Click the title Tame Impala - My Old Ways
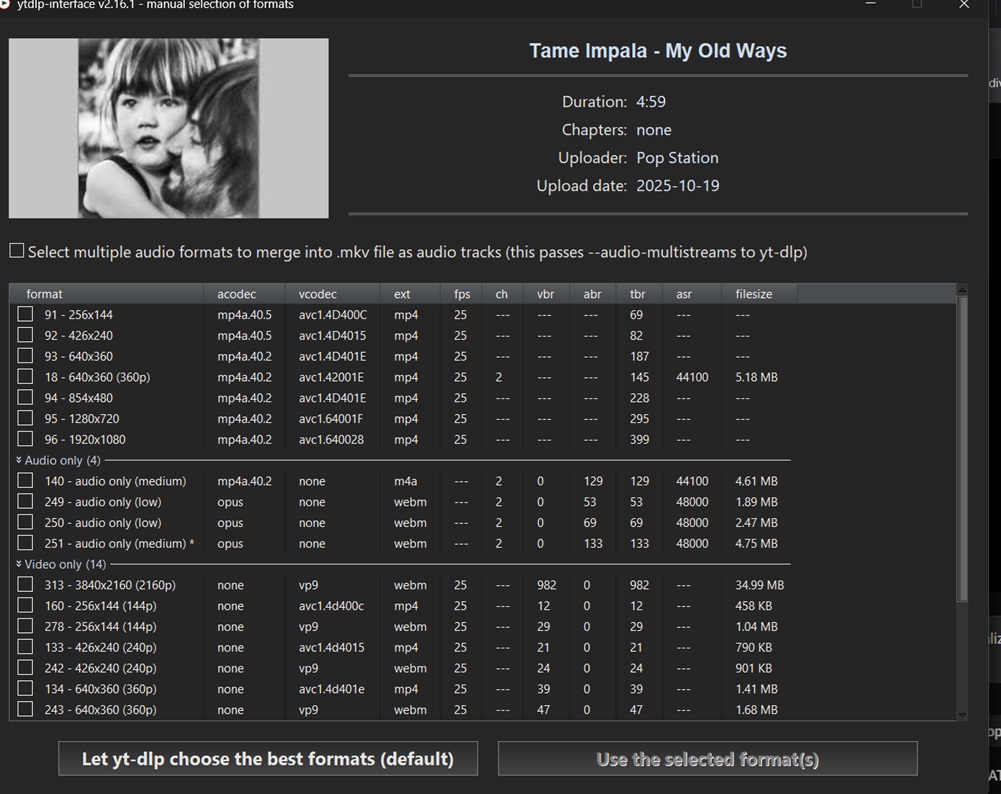The image size is (1001, 794). point(658,50)
